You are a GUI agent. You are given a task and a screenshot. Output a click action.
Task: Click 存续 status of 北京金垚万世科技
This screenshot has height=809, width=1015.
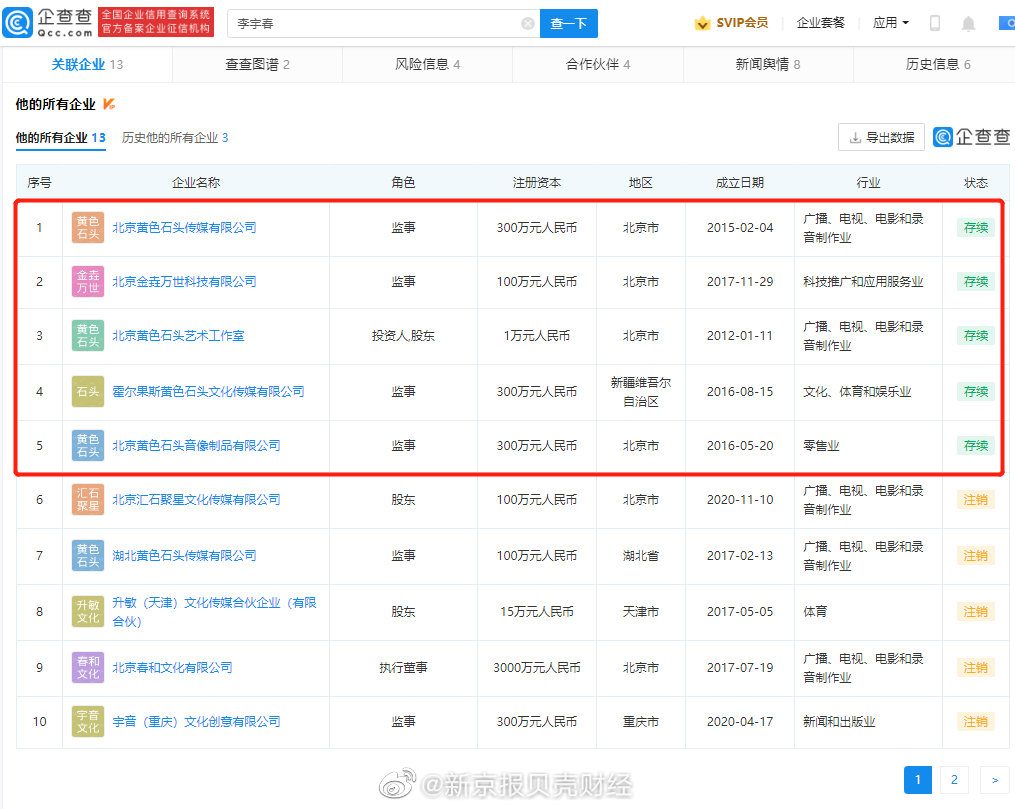click(976, 282)
